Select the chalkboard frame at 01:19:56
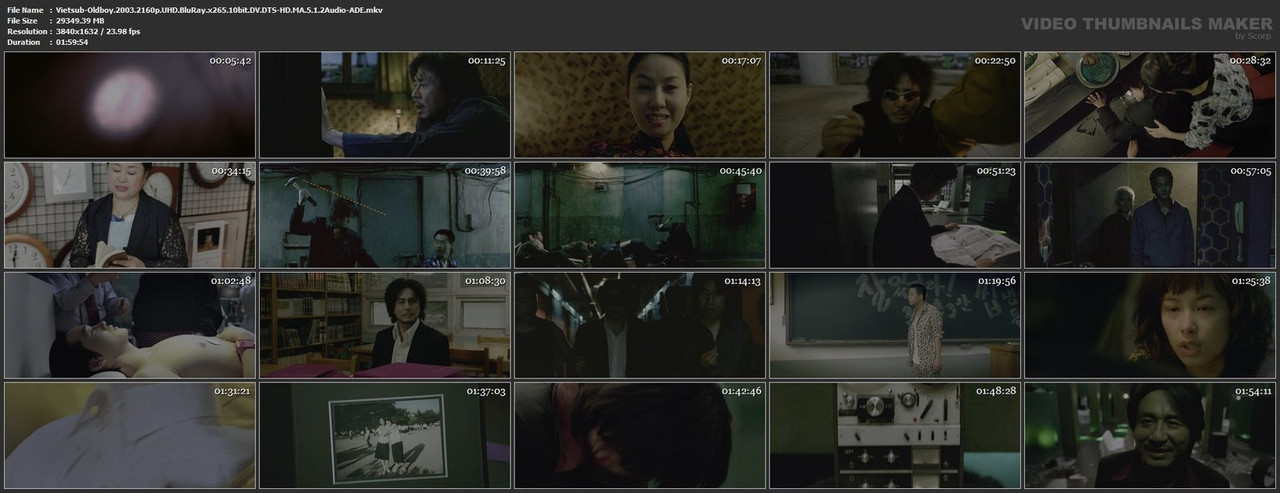 coord(895,324)
